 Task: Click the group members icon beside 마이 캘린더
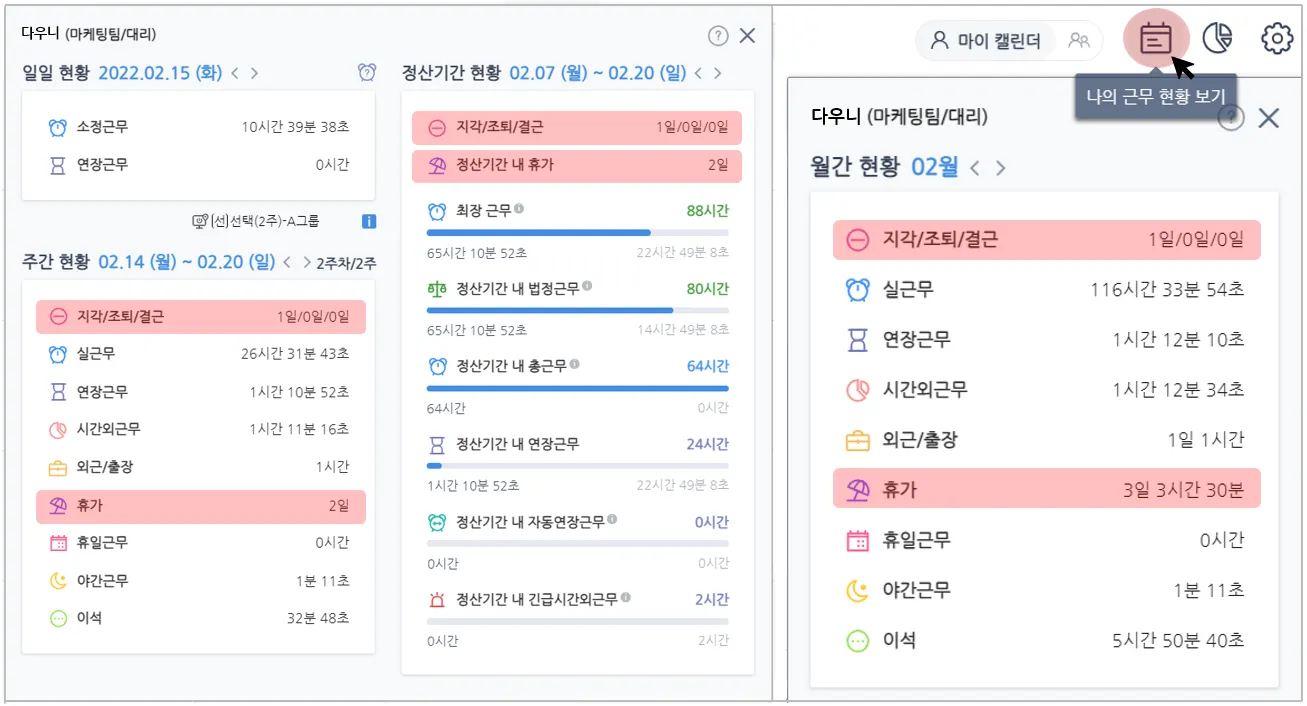tap(1078, 41)
